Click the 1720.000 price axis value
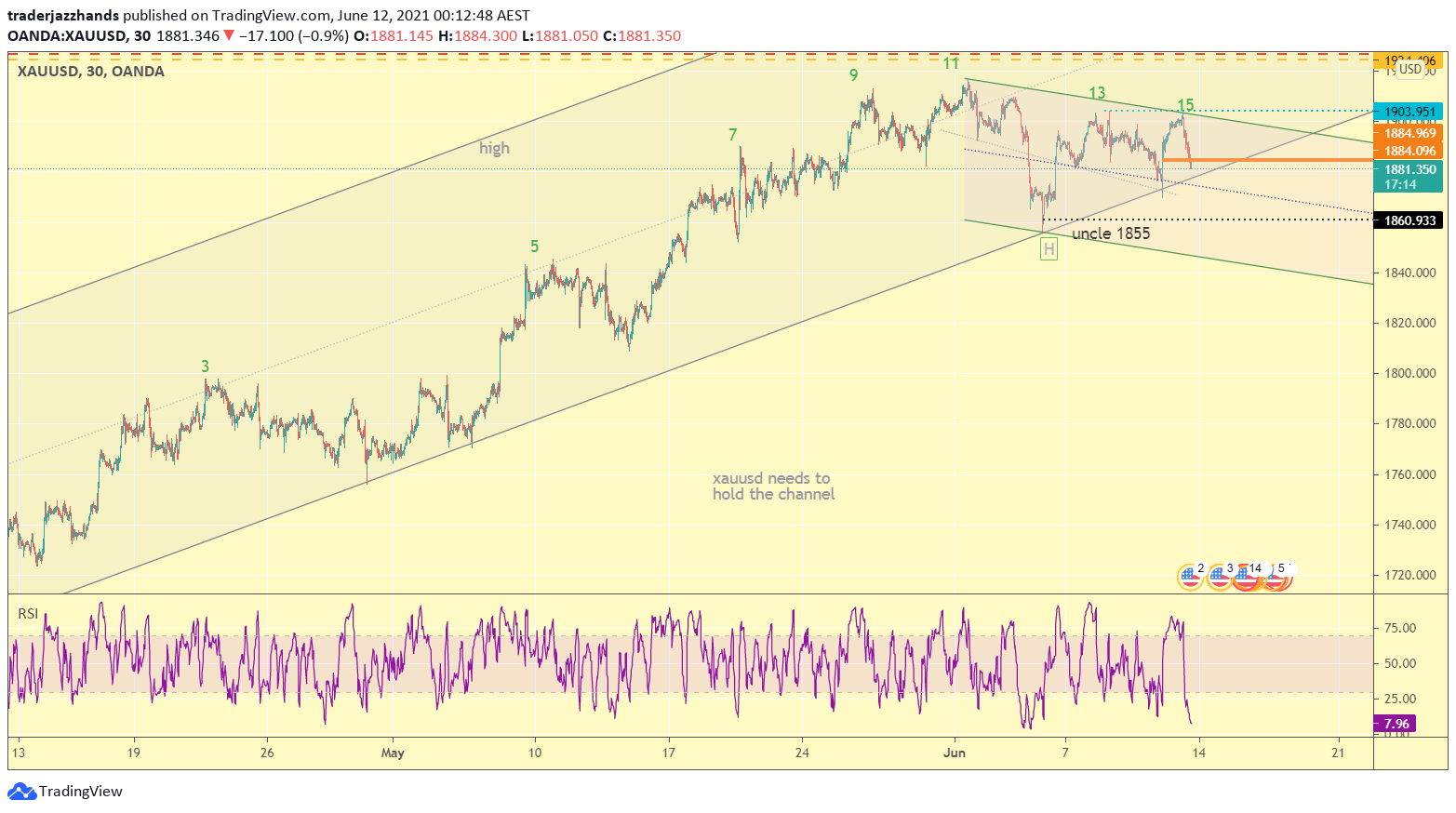Viewport: 1456px width, 813px height. [1409, 576]
